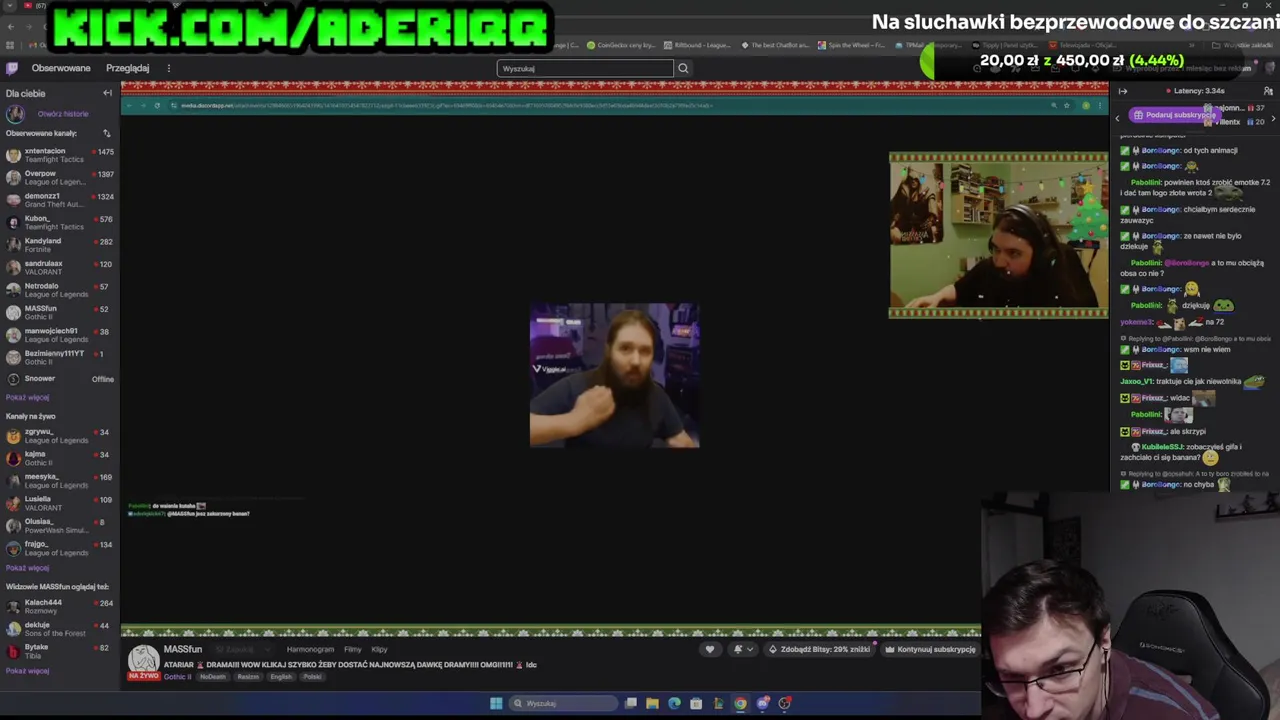Focus the Wyszukaj search field in Twitch
This screenshot has width=1280, height=720.
(x=585, y=68)
